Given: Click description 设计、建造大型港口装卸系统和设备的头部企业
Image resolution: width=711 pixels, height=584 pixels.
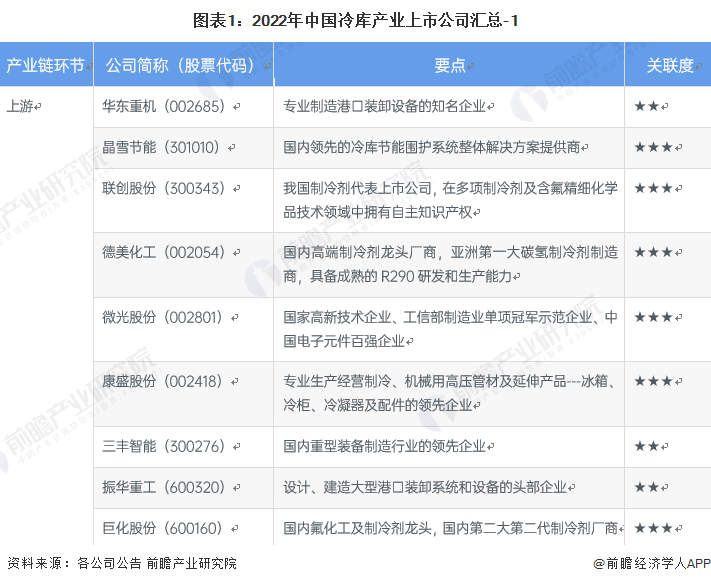Looking at the screenshot, I should (x=425, y=488).
